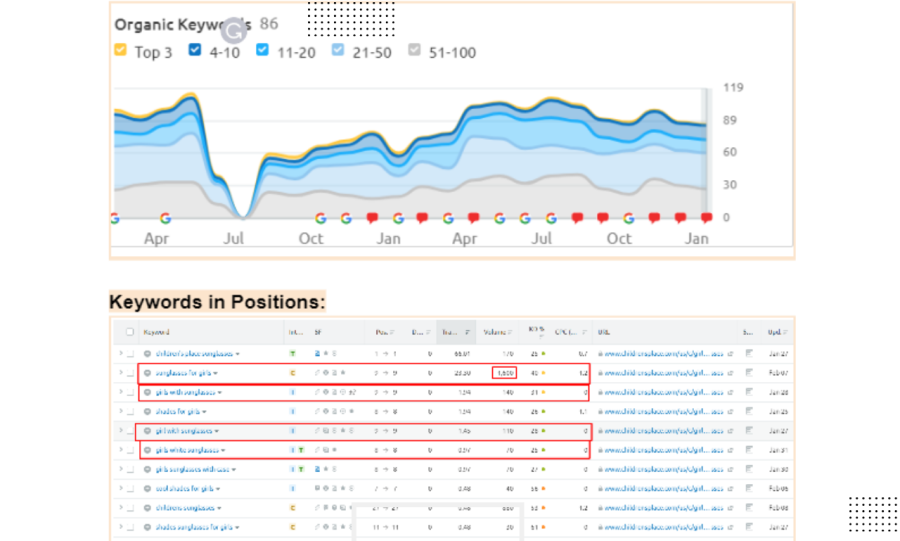This screenshot has height=541, width=900.
Task: Toggle the Top 3 legend checkbox
Action: (121, 50)
